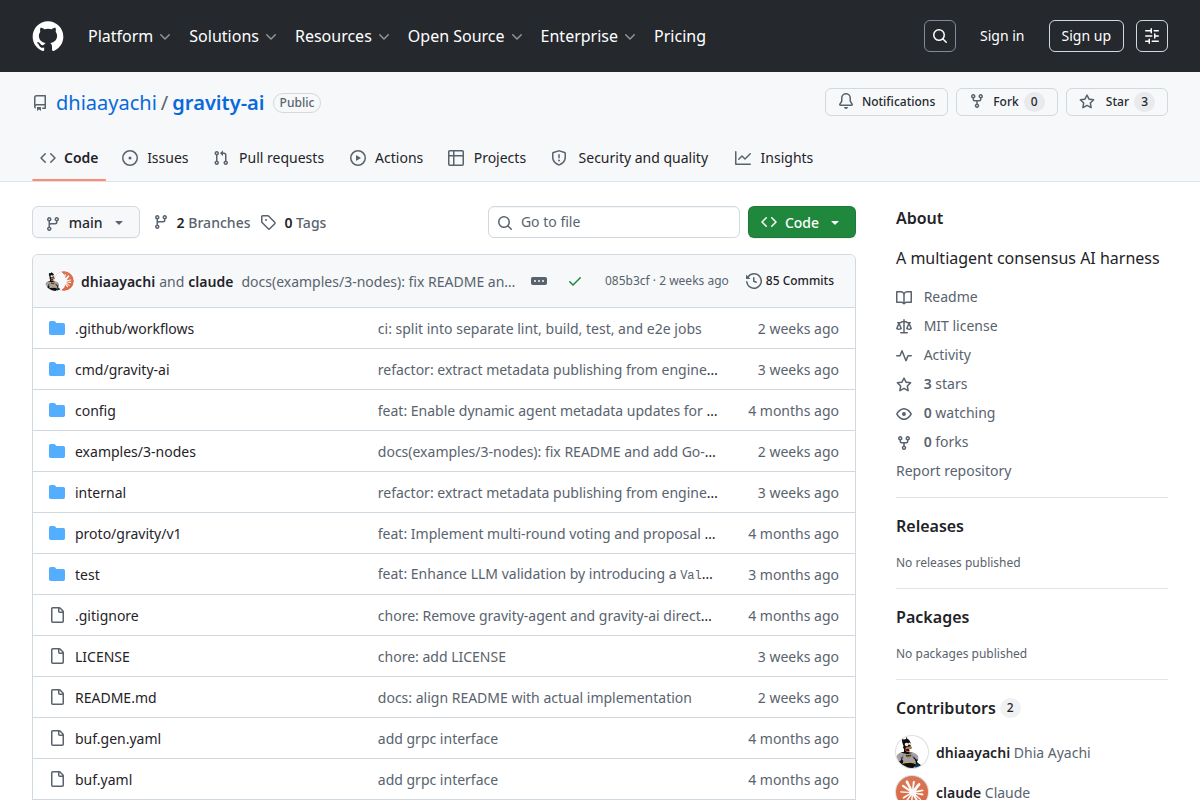The width and height of the screenshot is (1200, 800).
Task: Click the file icon beside buf.yaml
Action: click(x=57, y=780)
